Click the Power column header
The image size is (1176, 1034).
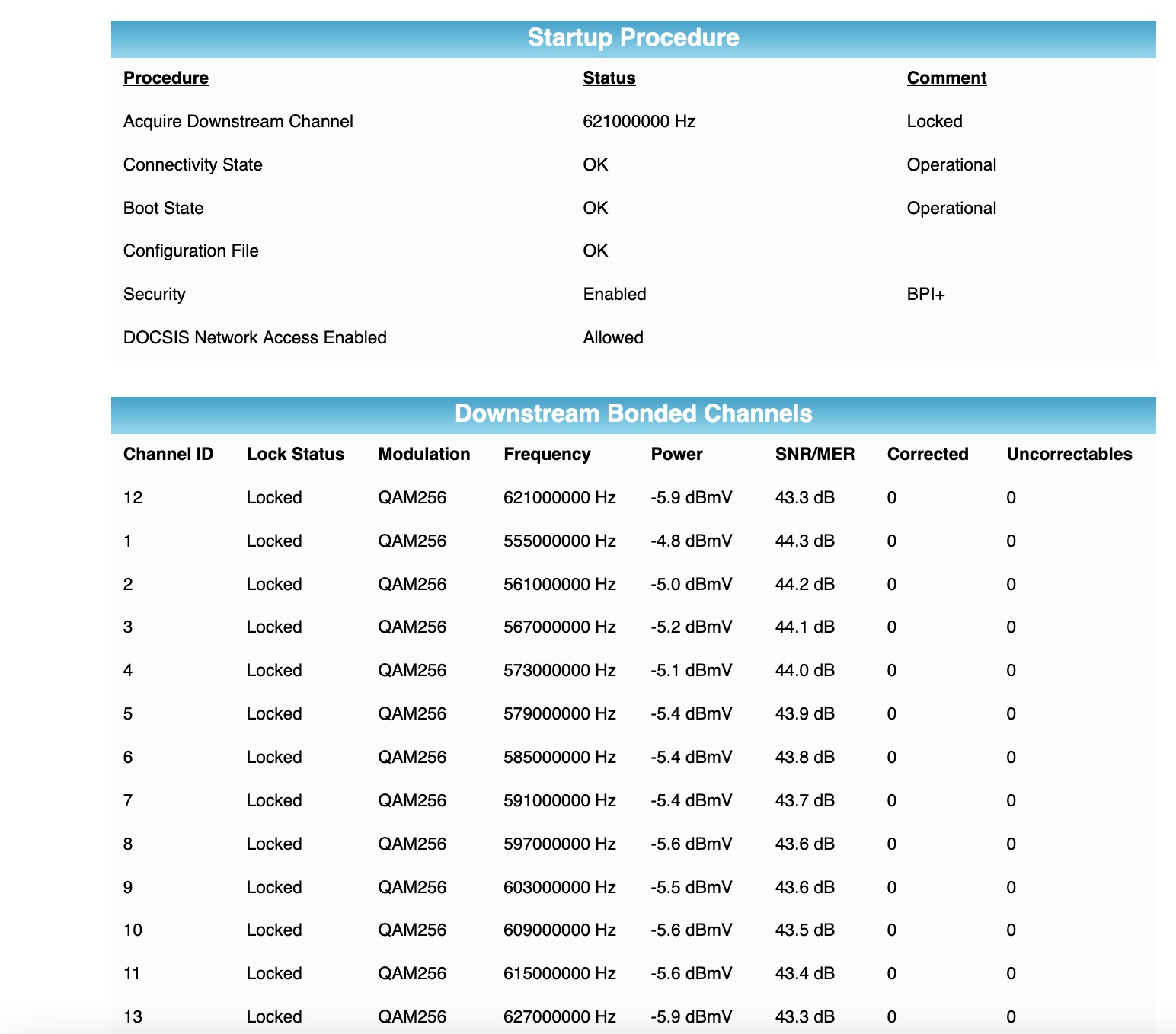point(676,453)
